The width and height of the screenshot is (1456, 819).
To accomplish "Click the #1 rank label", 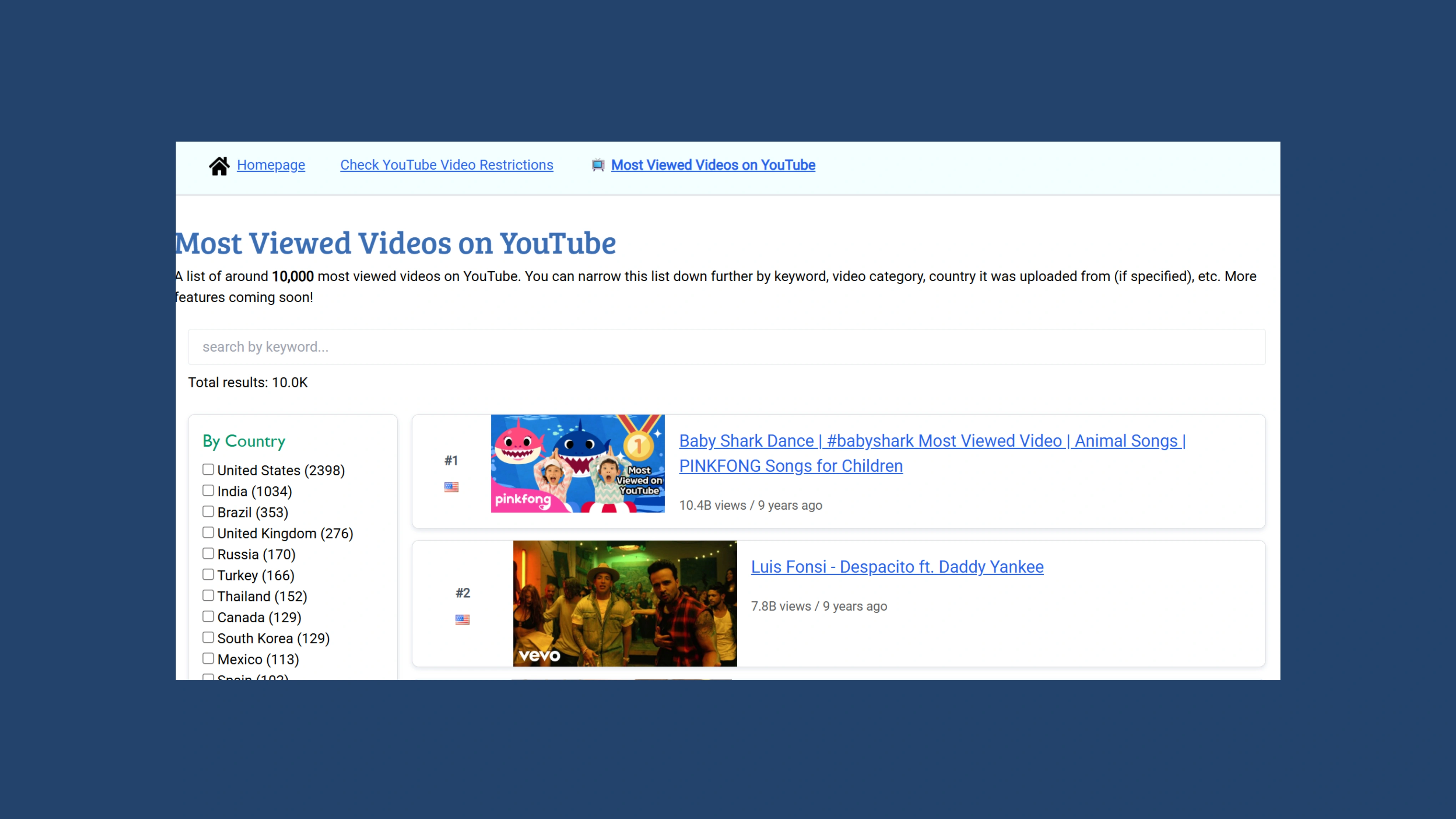I will tap(451, 461).
